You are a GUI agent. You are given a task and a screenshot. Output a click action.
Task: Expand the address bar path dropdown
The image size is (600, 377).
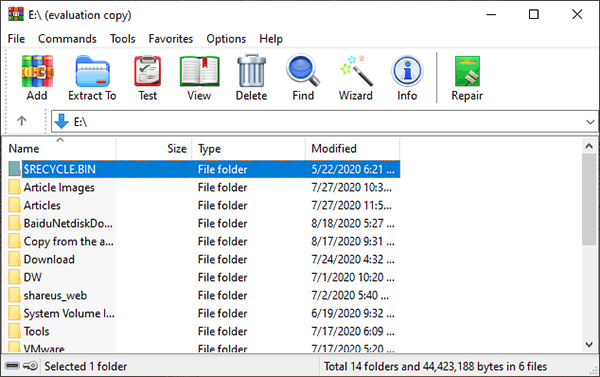pyautogui.click(x=590, y=122)
